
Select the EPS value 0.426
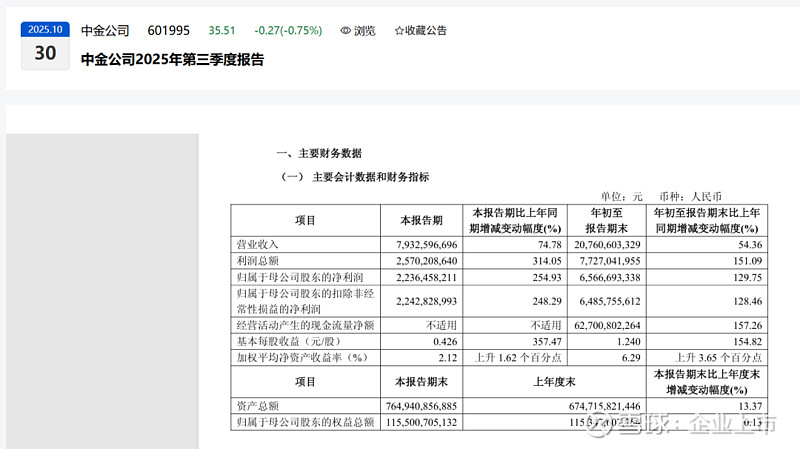click(445, 342)
